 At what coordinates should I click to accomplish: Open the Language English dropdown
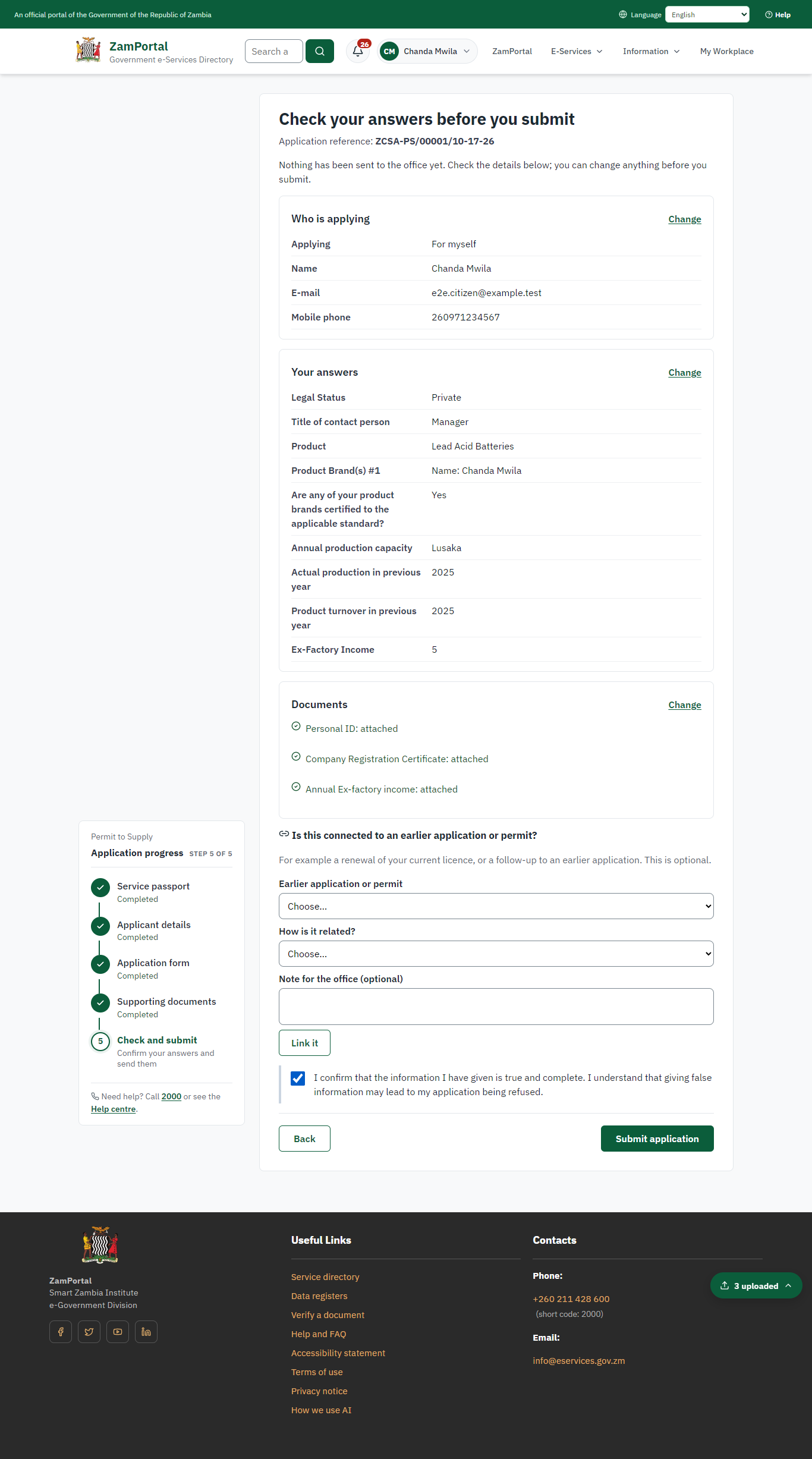[x=707, y=15]
